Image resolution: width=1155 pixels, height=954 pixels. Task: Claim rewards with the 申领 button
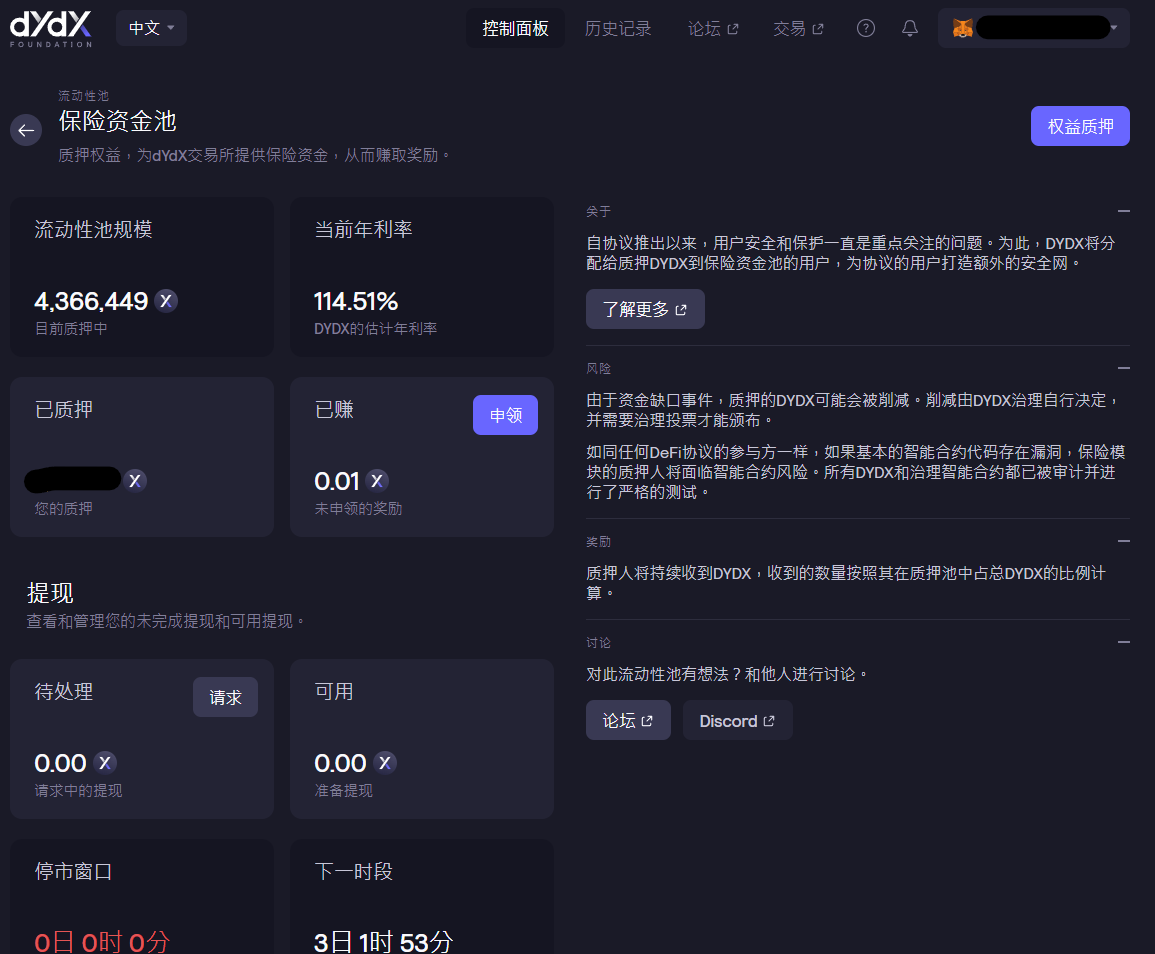coord(505,415)
